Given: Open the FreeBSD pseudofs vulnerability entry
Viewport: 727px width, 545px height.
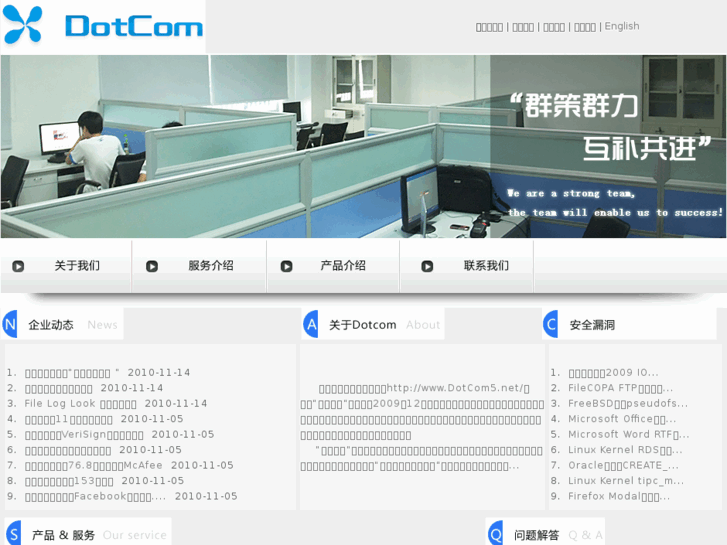Looking at the screenshot, I should click(628, 404).
